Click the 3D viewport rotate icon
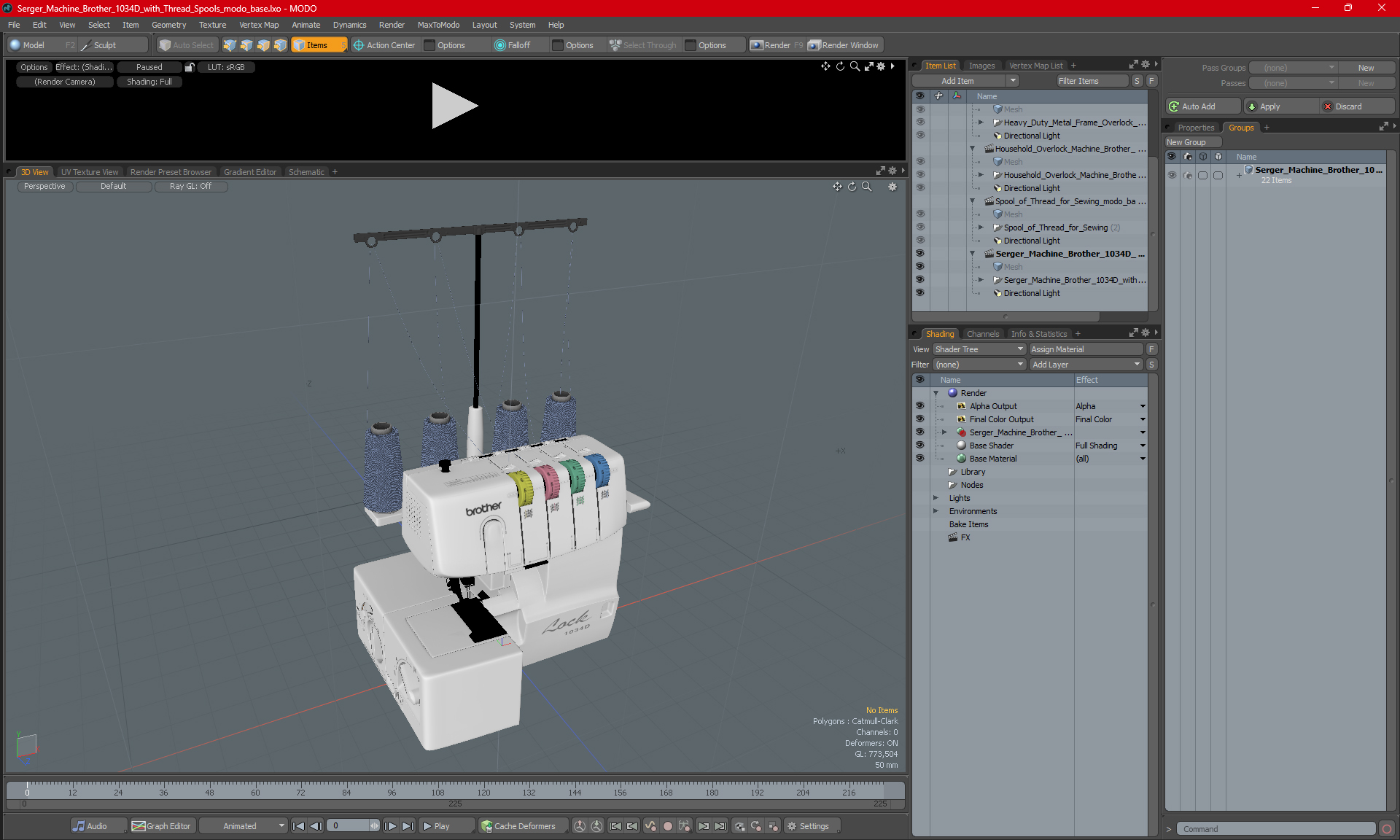The height and width of the screenshot is (840, 1400). tap(852, 187)
